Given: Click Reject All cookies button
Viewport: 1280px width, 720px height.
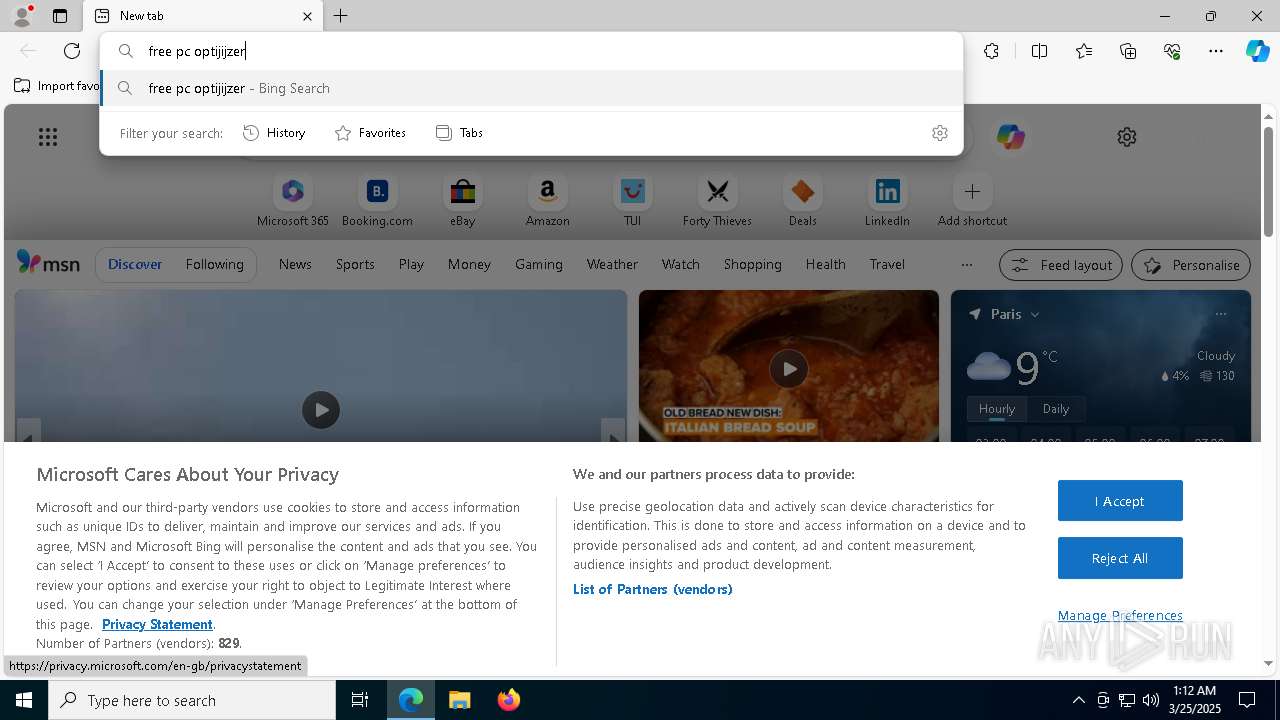Looking at the screenshot, I should [1120, 558].
